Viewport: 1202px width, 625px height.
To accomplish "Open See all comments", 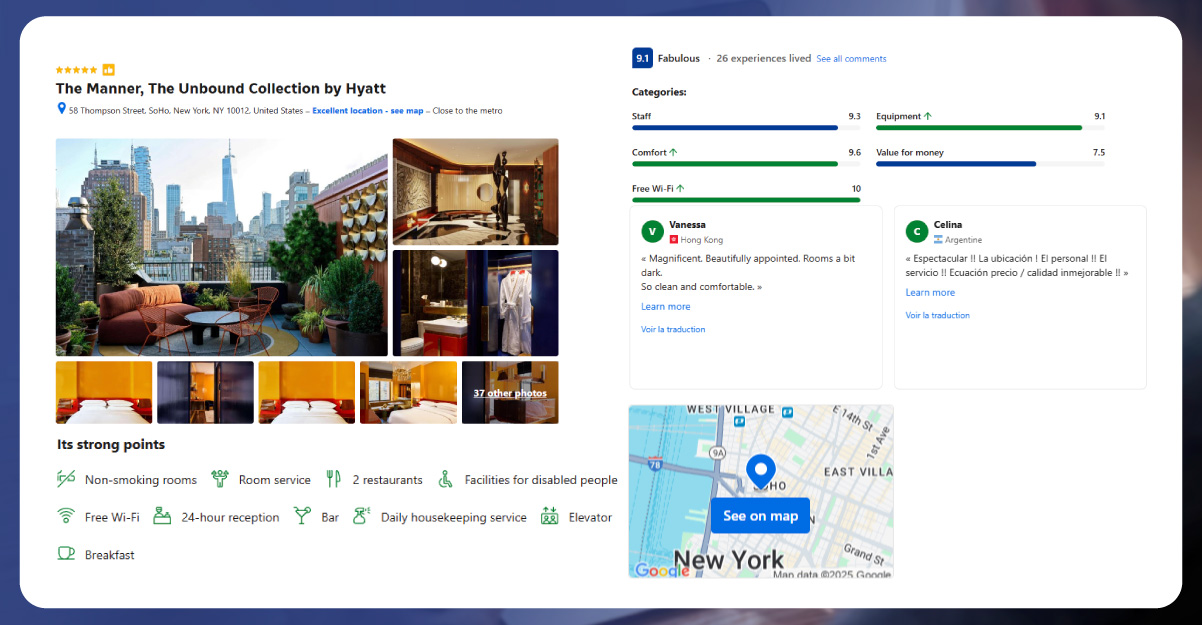I will point(851,58).
